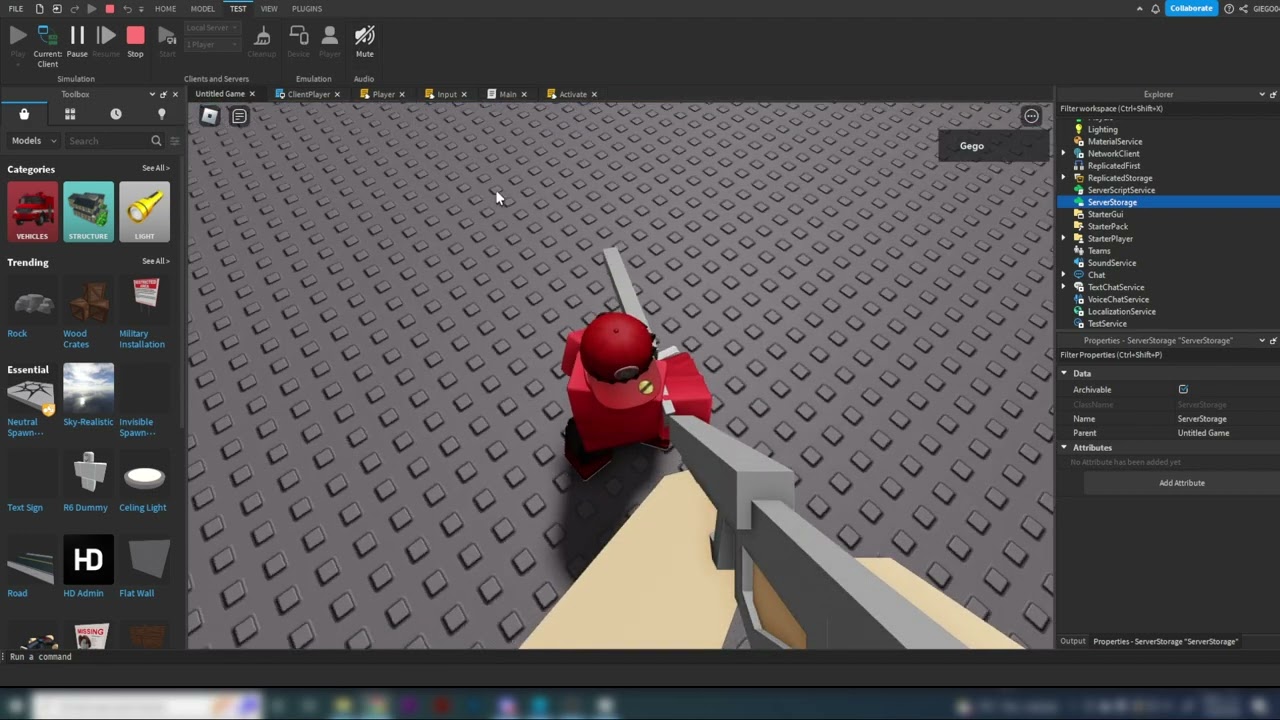Image resolution: width=1280 pixels, height=720 pixels.
Task: Open the in-game chat icon in viewport
Action: 239,116
